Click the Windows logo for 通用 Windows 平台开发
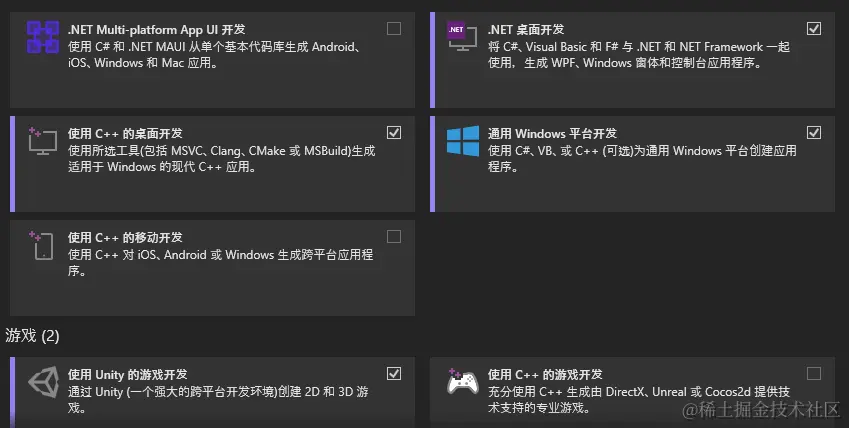Viewport: 849px width, 428px height. 463,141
